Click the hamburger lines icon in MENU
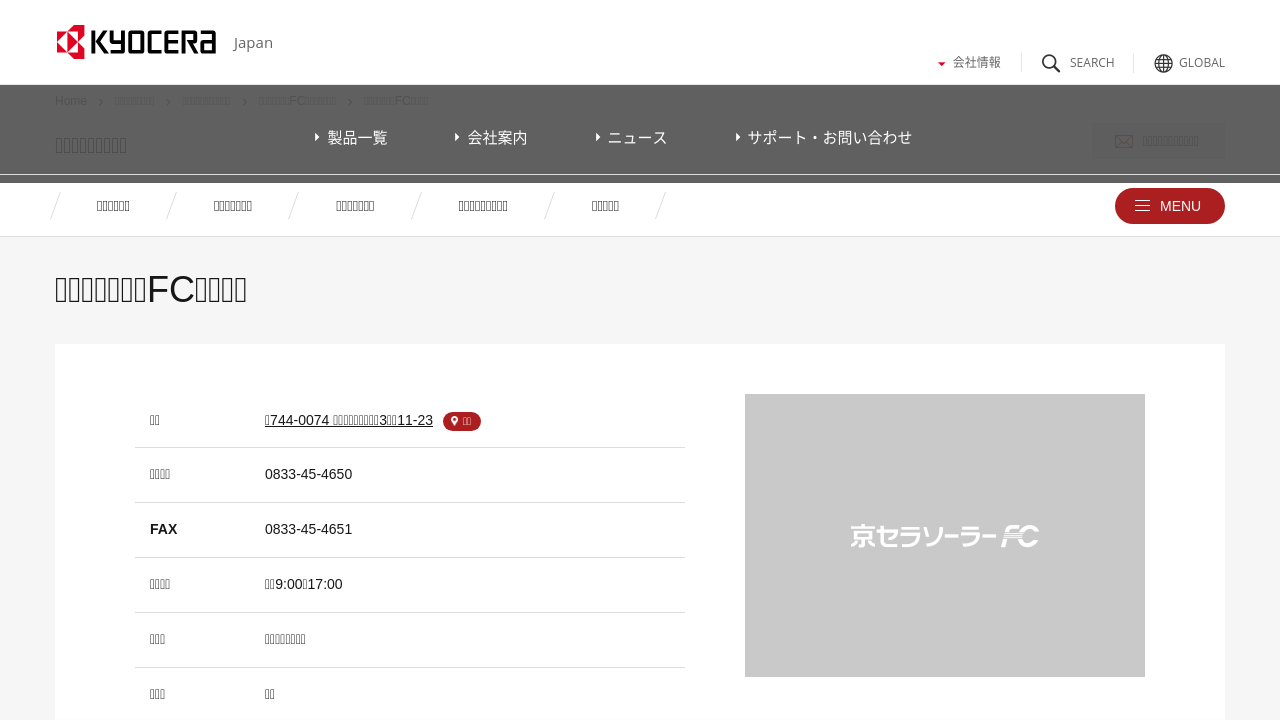 1142,206
